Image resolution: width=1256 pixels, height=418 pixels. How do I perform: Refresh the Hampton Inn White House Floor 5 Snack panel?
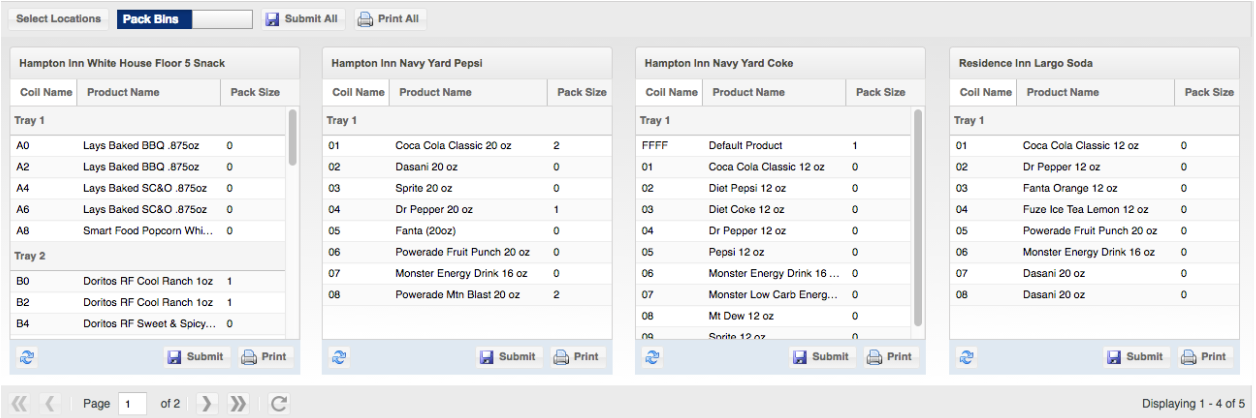click(25, 357)
